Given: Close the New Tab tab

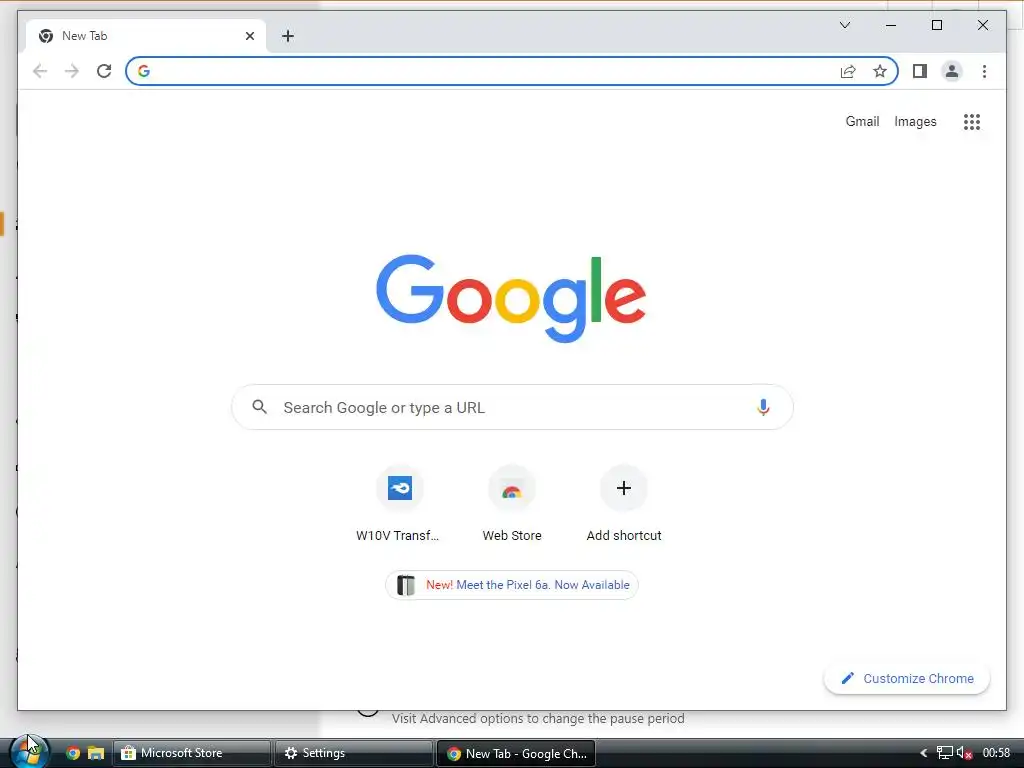Looking at the screenshot, I should pos(249,36).
